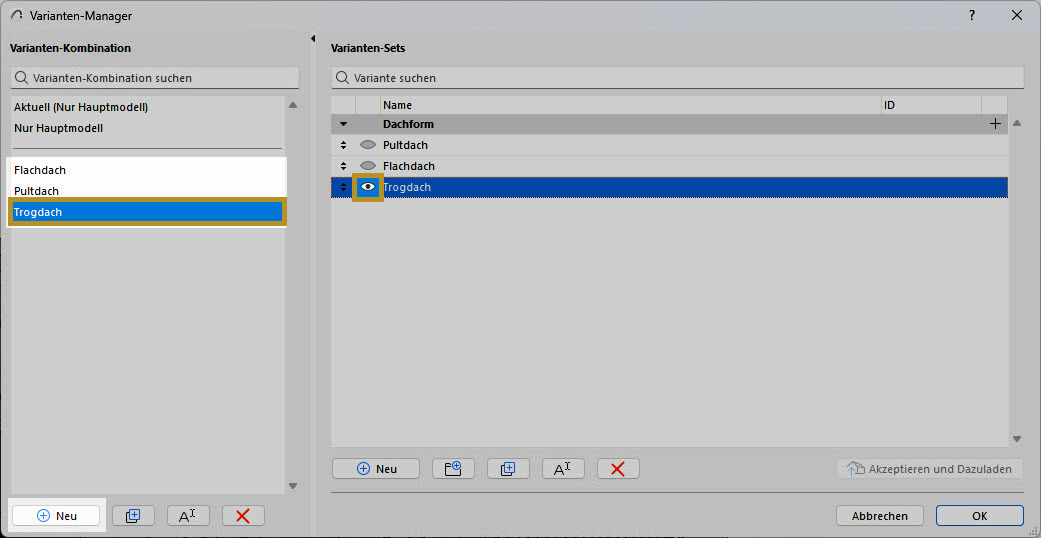Select Nur Hauptmodell combination

click(58, 128)
